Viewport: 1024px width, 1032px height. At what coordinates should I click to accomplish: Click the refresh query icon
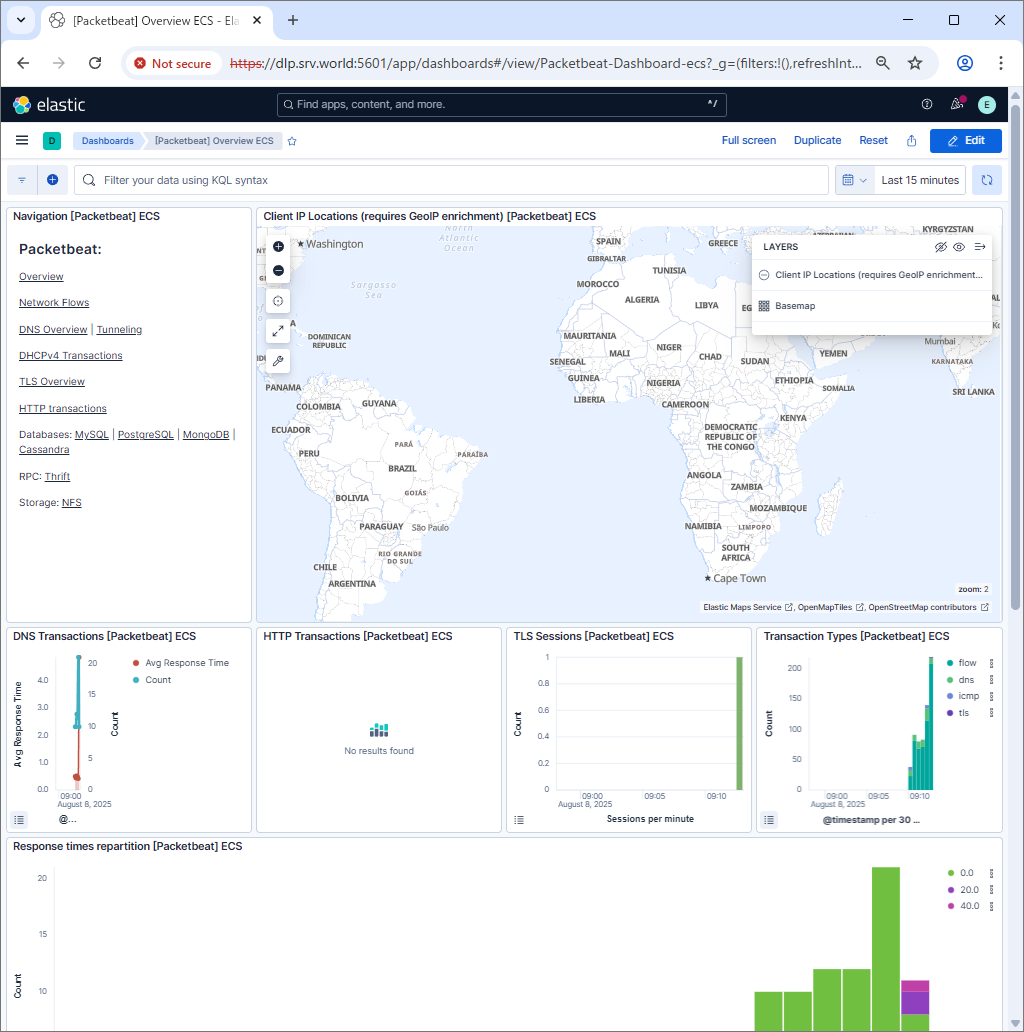click(x=986, y=180)
